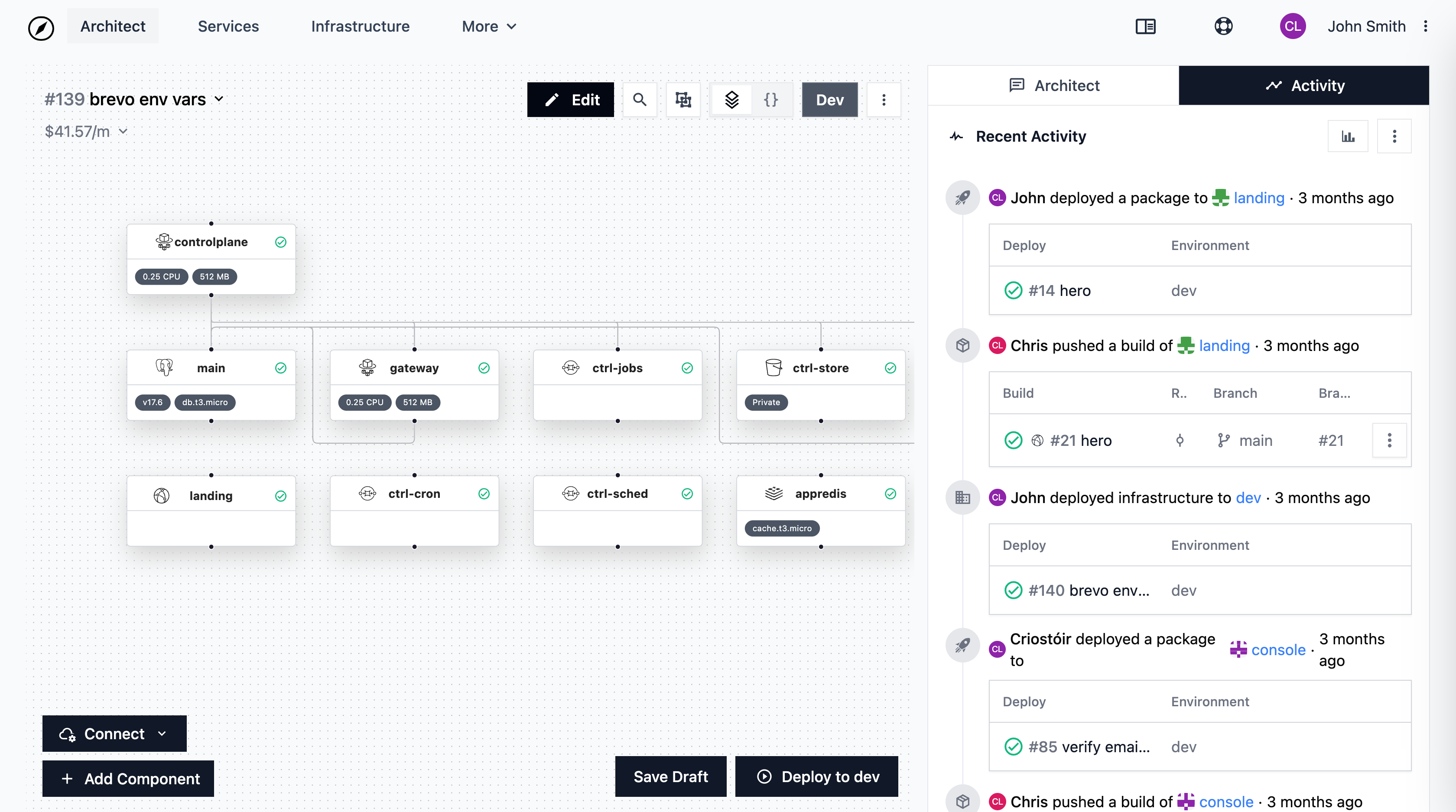Click the Private tag on ctrl-store

click(766, 403)
